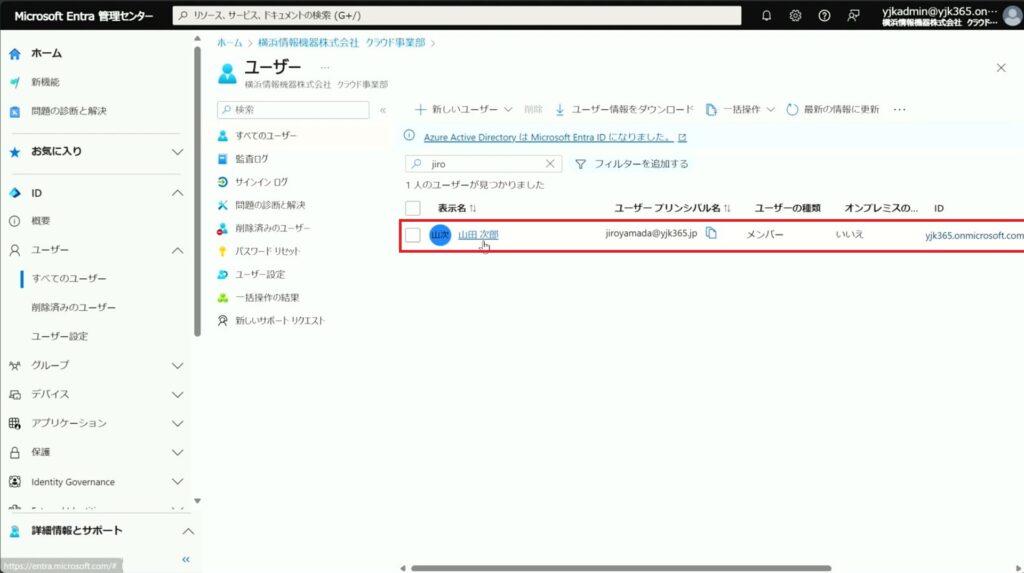This screenshot has width=1024, height=573.
Task: Open 問題の診断と解決 in the blade menu
Action: 270,205
